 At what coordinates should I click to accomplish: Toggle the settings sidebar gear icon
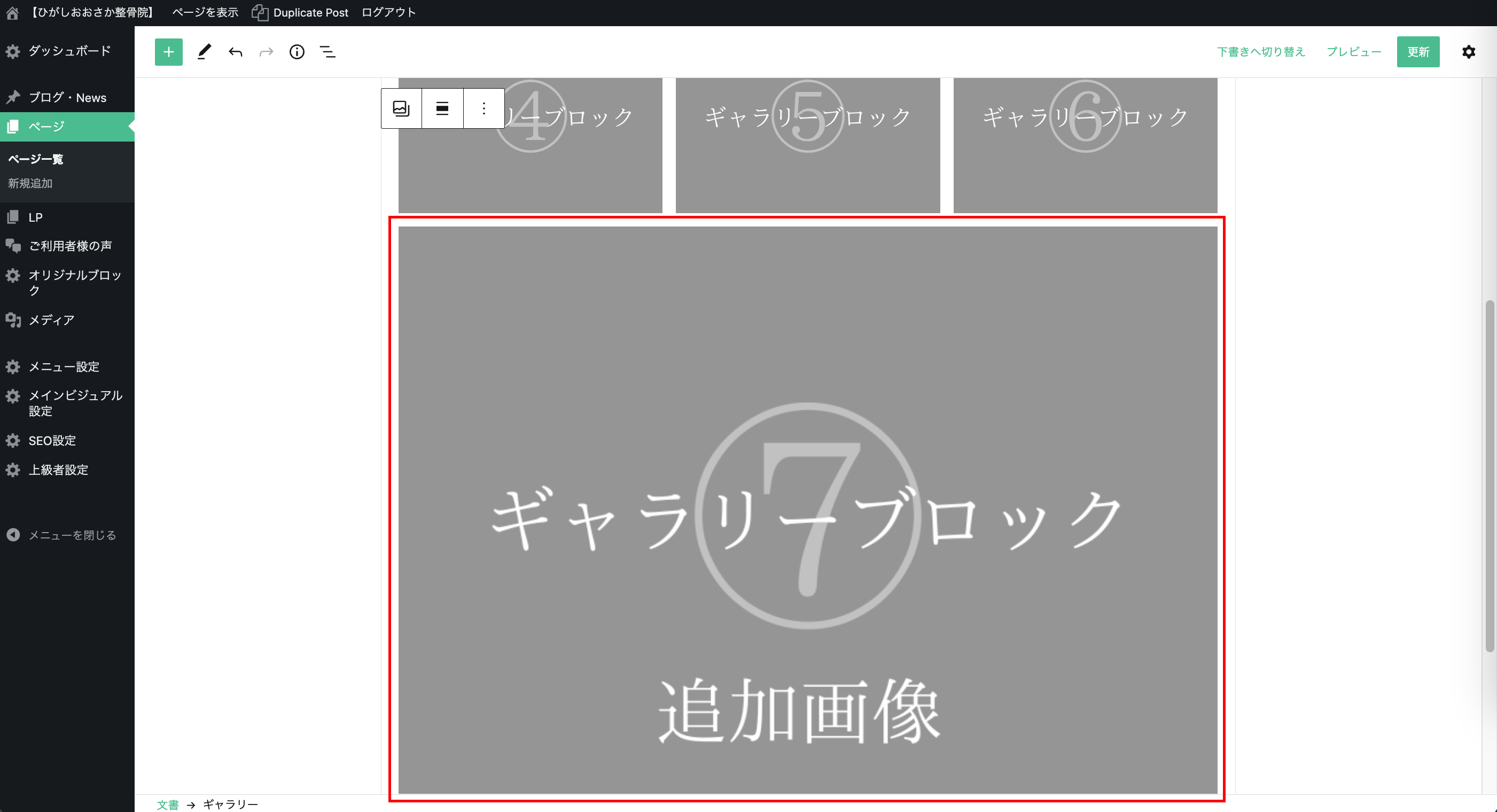point(1469,52)
